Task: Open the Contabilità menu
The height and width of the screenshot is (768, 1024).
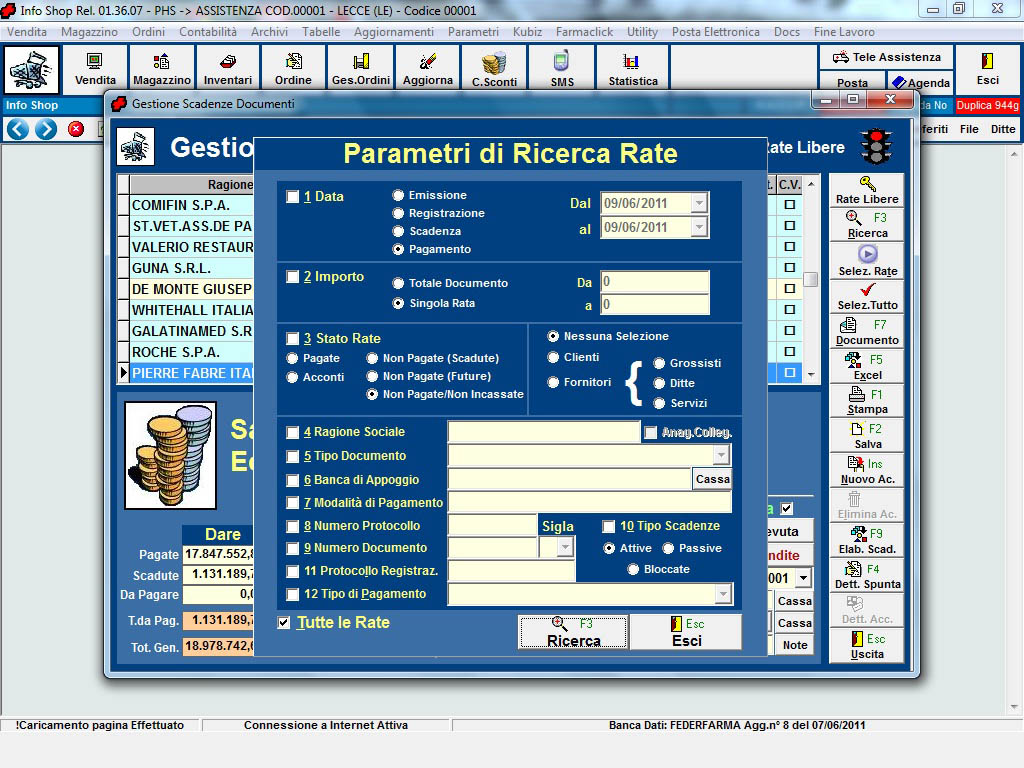Action: pyautogui.click(x=208, y=32)
